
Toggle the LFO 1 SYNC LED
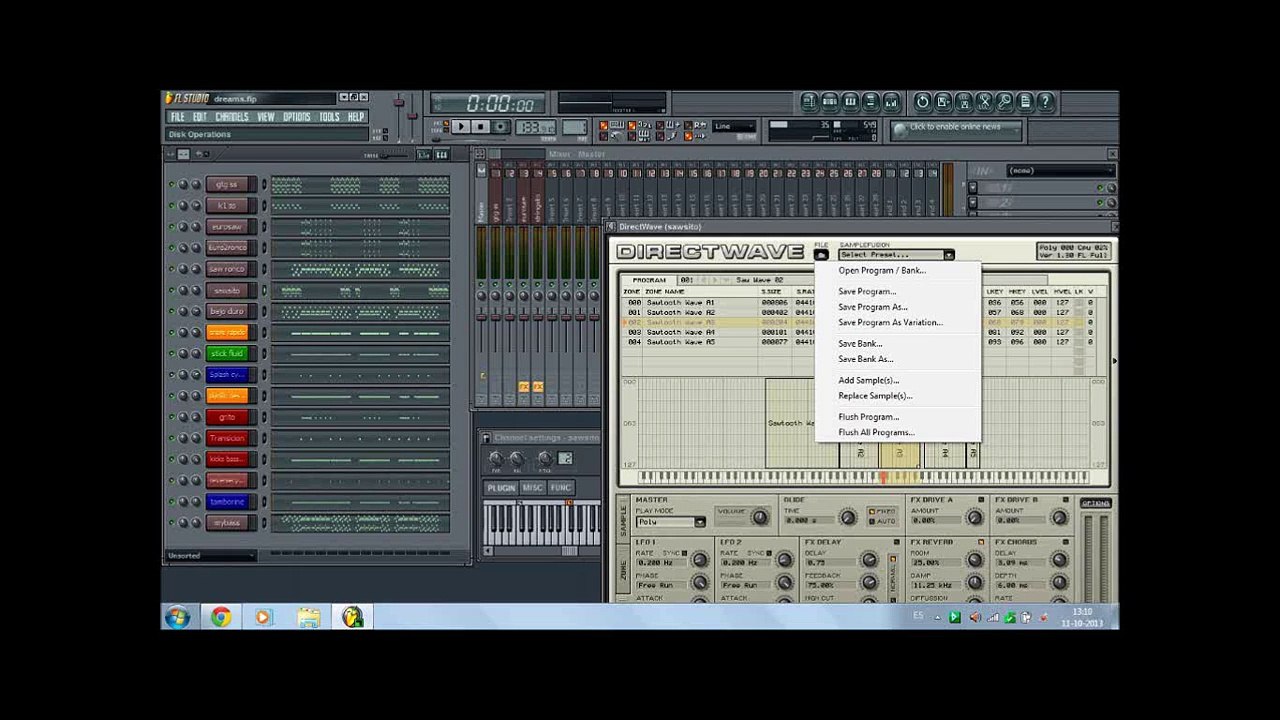point(685,552)
